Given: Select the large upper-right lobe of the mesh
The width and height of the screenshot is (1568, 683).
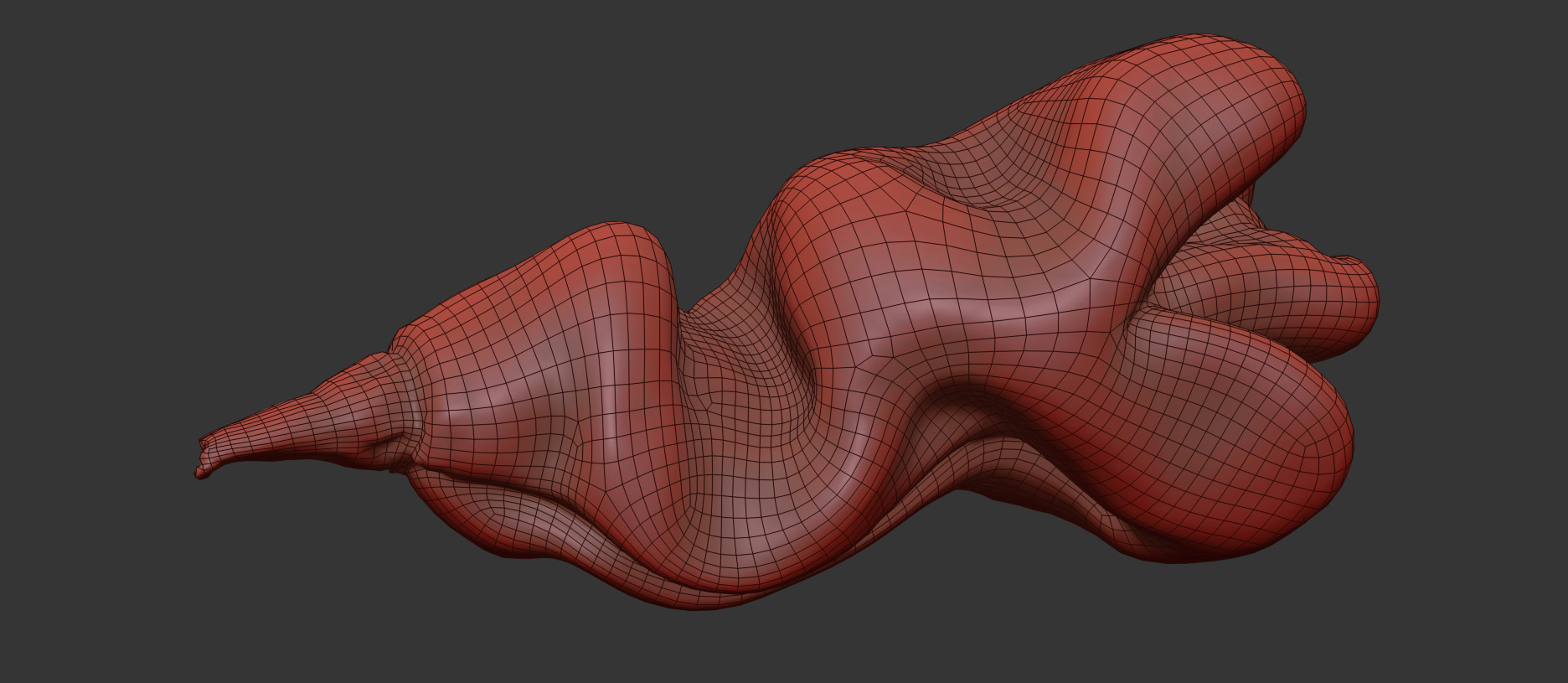Looking at the screenshot, I should (x=1189, y=109).
